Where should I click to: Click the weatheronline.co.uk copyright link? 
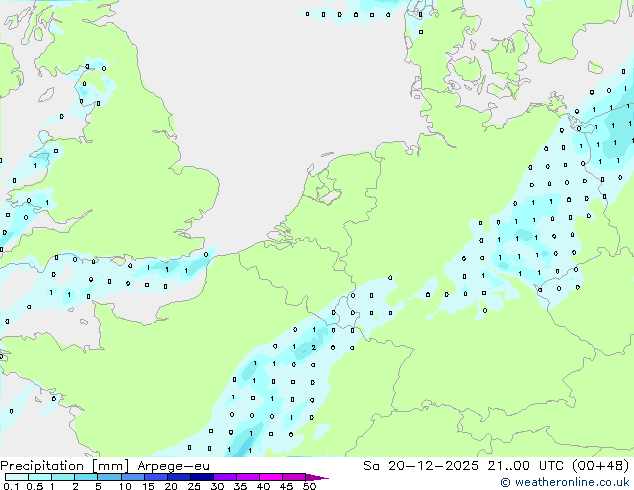[565, 482]
